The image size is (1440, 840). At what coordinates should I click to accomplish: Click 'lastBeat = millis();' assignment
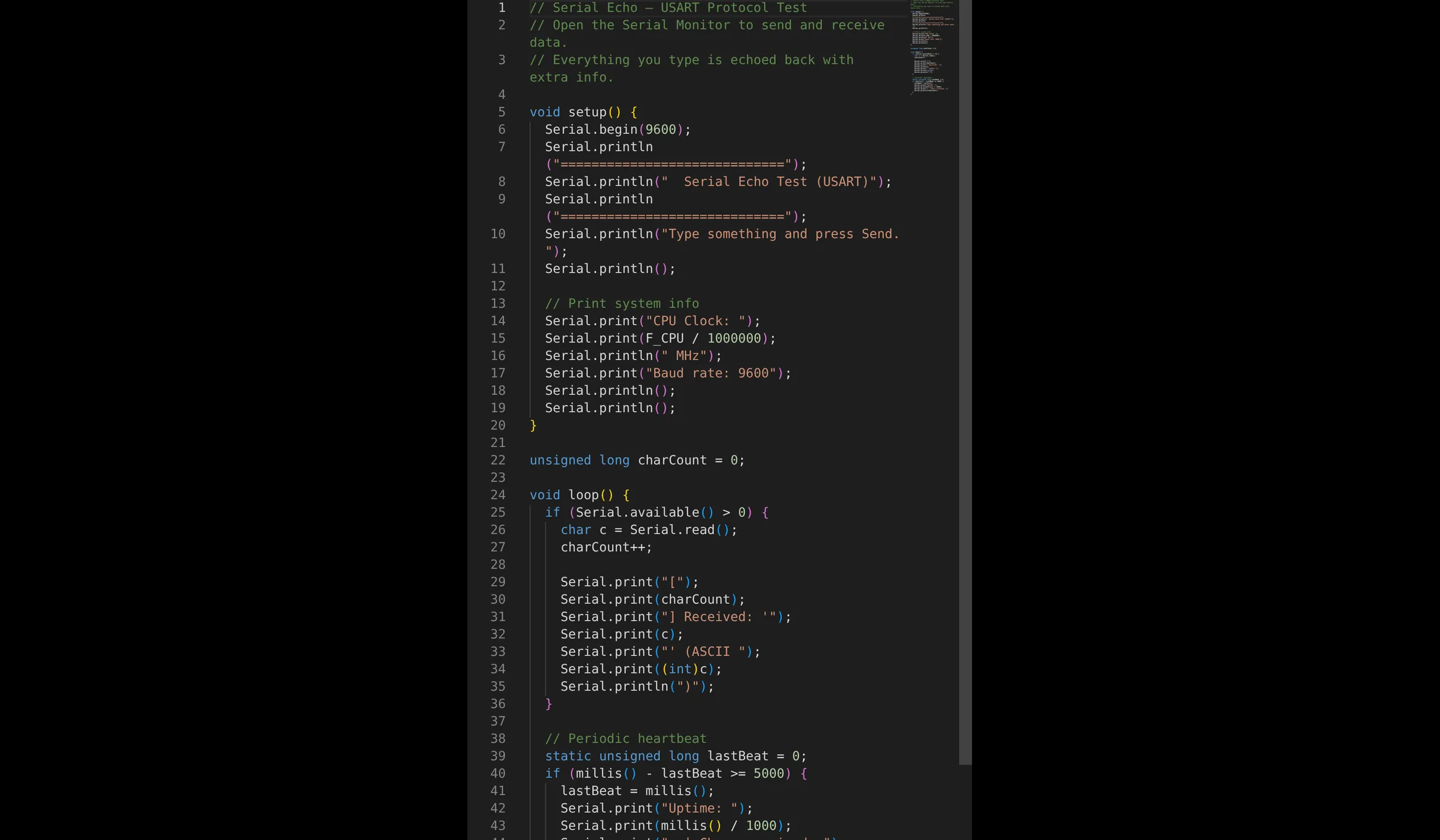(637, 791)
